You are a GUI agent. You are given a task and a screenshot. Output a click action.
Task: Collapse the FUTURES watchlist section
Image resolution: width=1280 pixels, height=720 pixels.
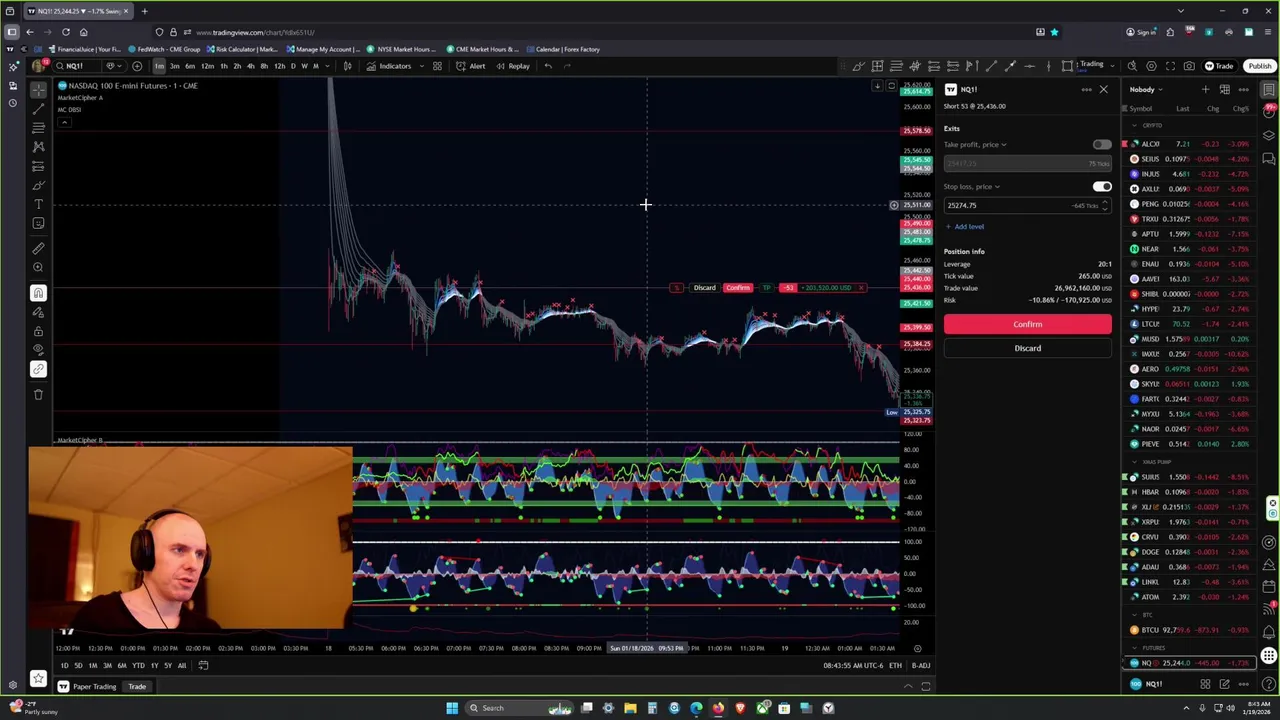tap(1135, 648)
